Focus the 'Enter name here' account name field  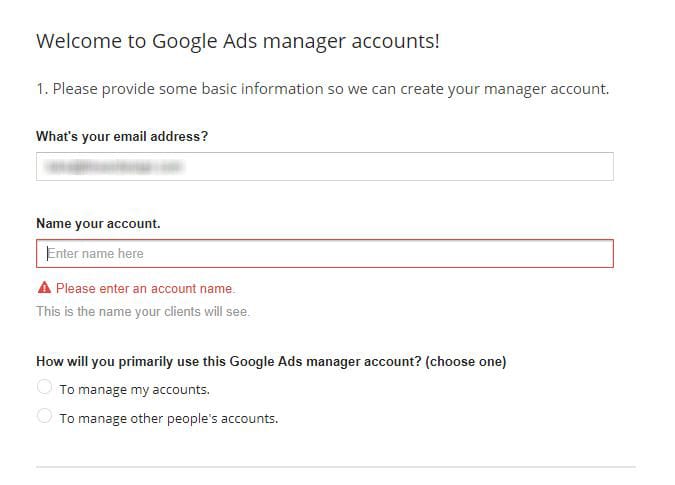[325, 253]
